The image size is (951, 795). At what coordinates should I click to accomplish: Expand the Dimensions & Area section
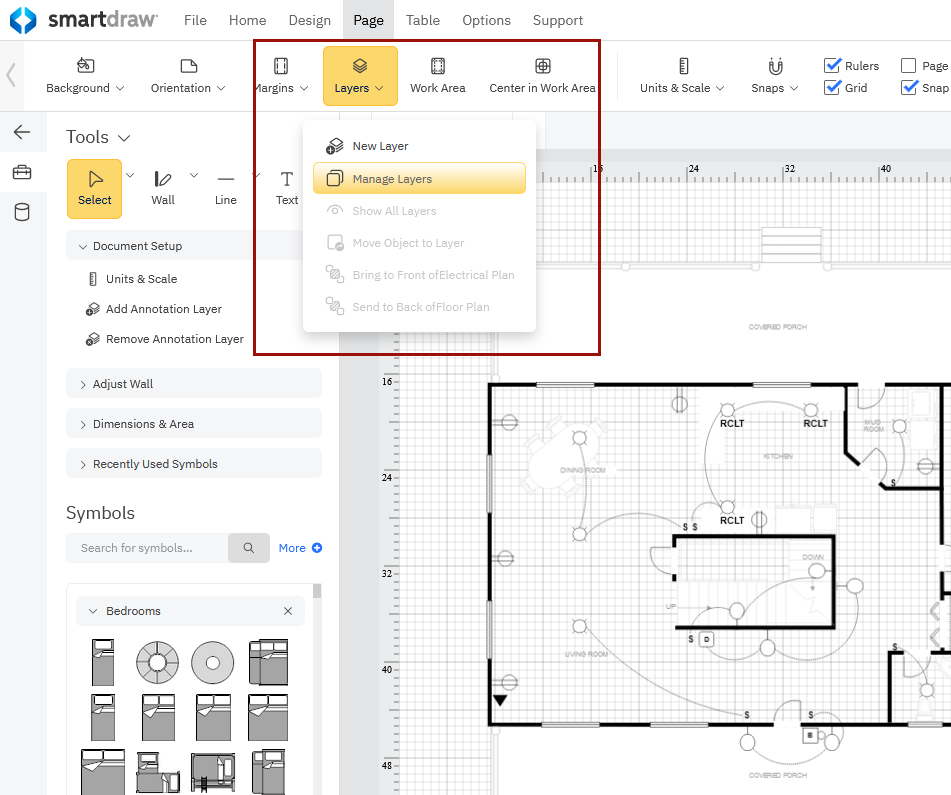143,424
